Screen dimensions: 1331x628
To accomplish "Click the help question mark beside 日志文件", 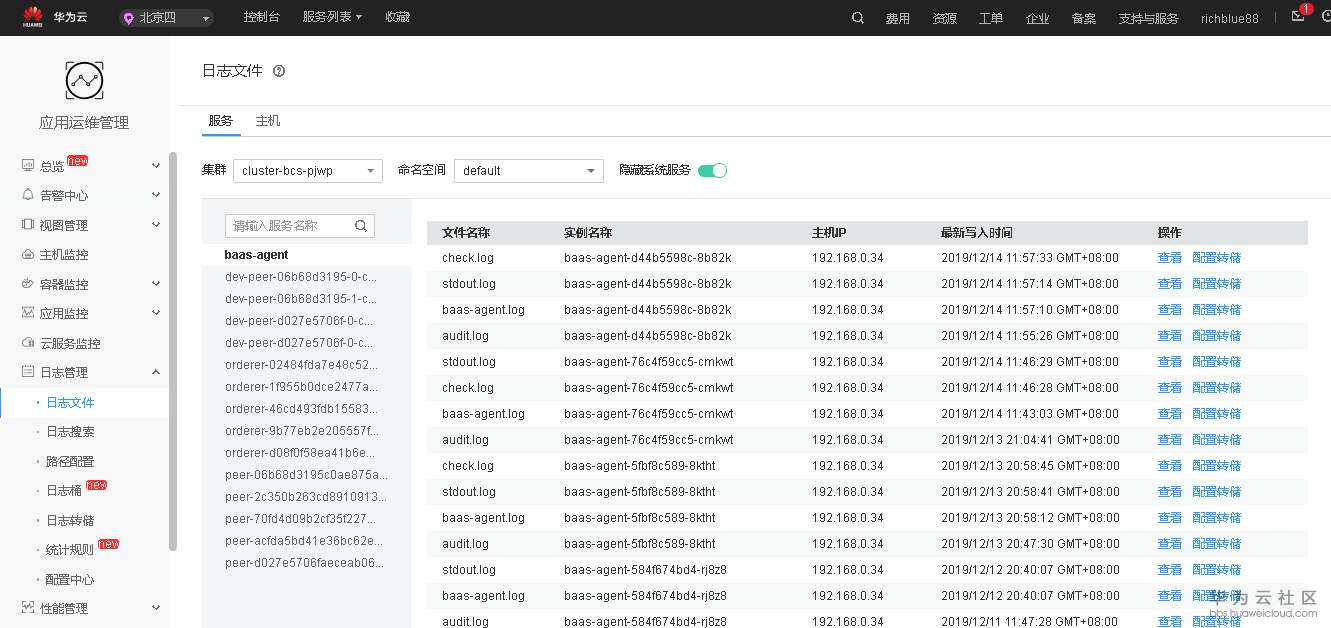I will click(x=279, y=71).
